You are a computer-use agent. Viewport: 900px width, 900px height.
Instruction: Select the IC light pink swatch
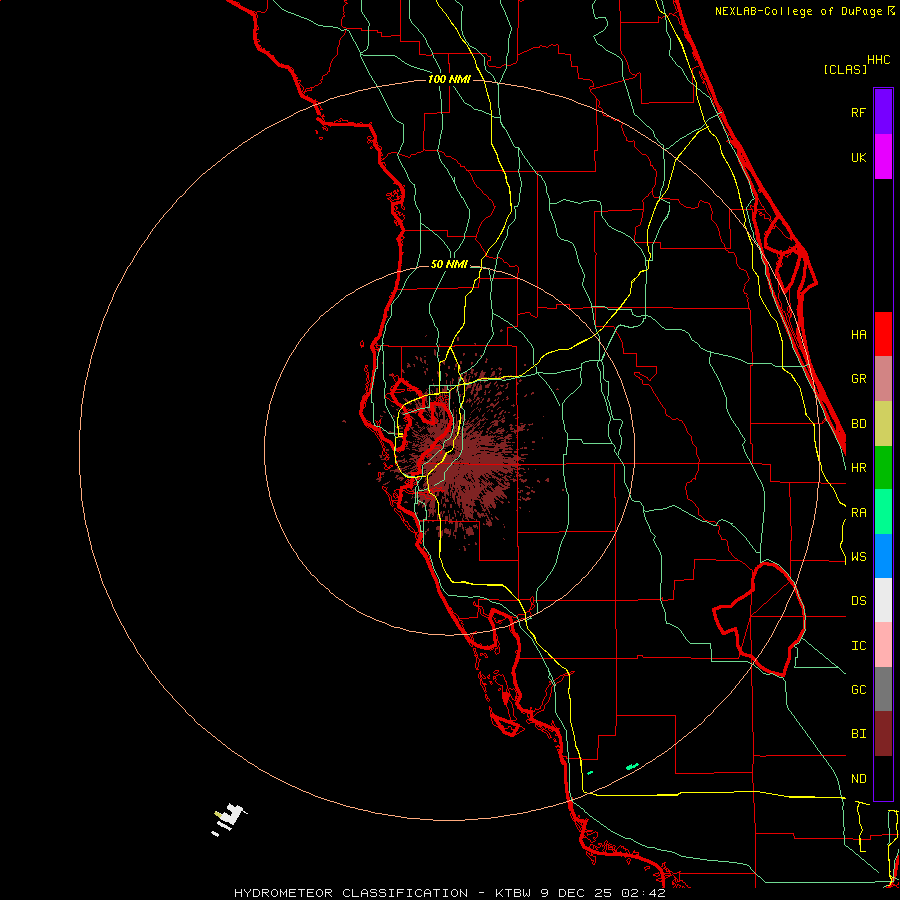(883, 645)
